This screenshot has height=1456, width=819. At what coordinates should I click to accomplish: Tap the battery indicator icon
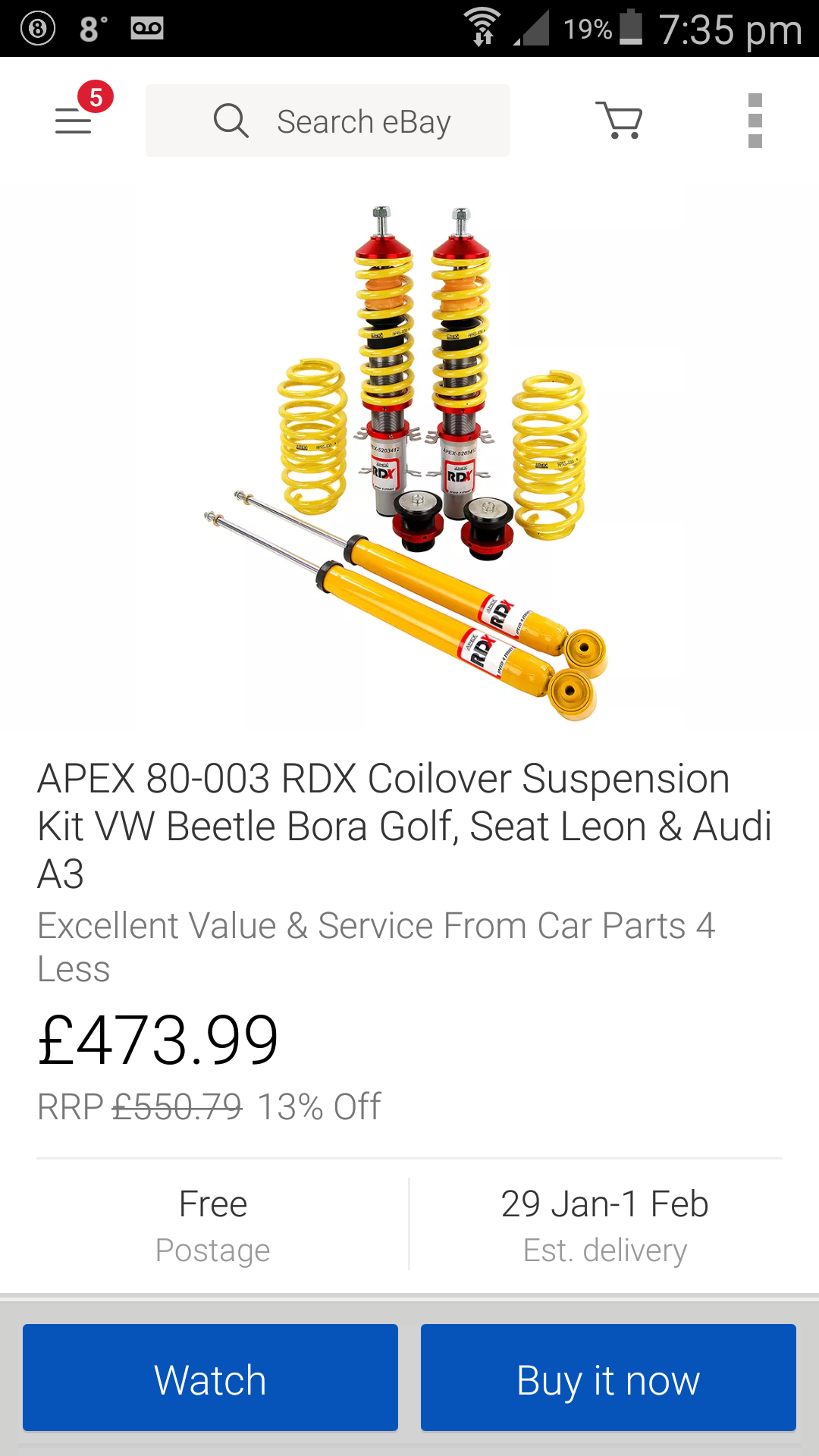point(631,27)
